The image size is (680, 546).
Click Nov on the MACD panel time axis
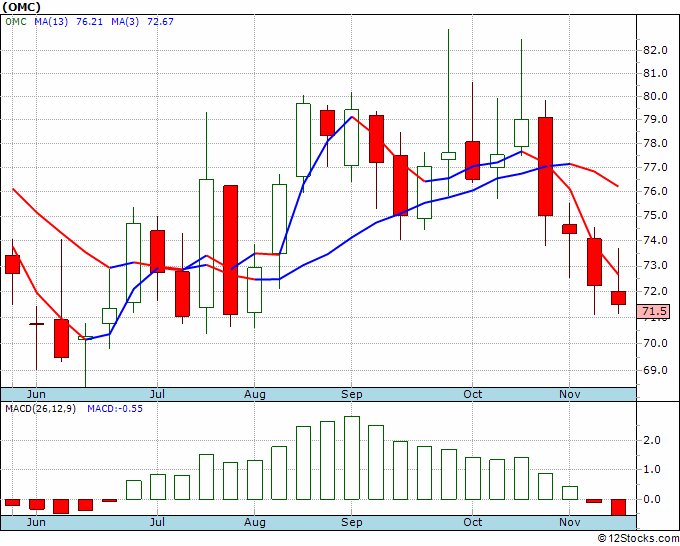click(x=569, y=522)
